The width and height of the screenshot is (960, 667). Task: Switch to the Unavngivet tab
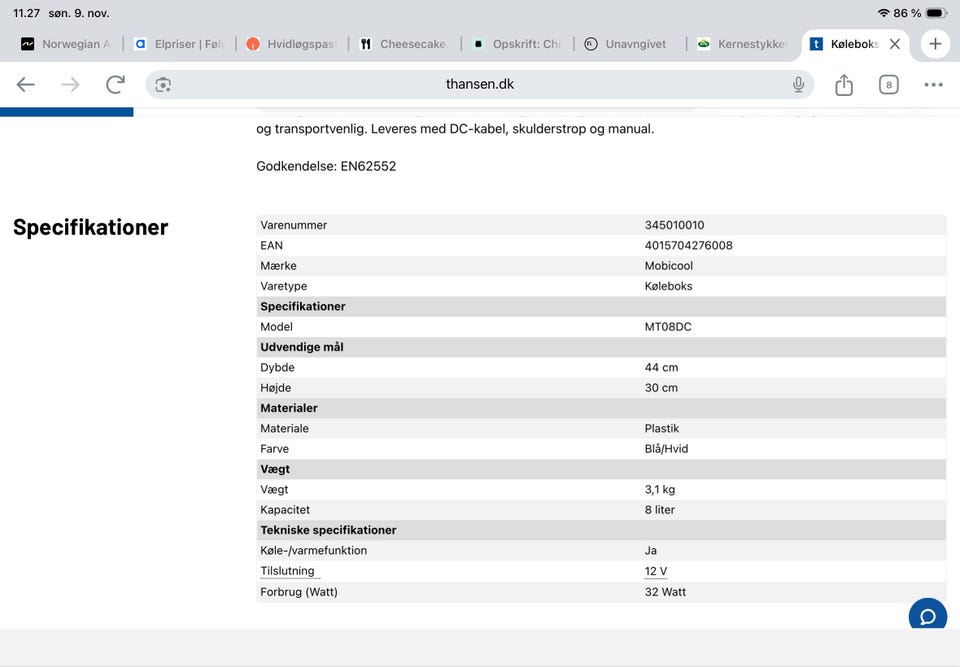(629, 44)
